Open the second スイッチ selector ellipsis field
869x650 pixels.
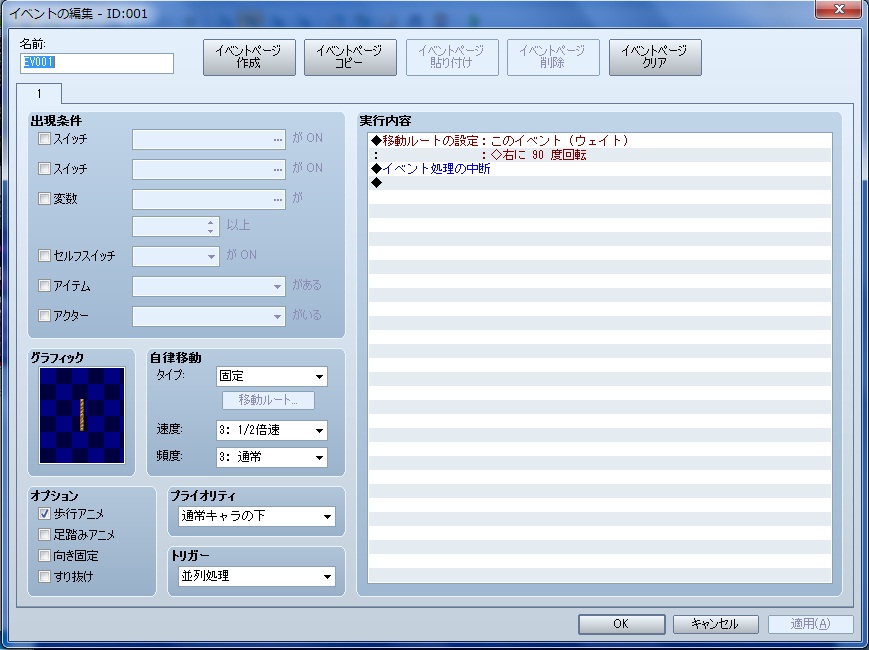pyautogui.click(x=209, y=170)
